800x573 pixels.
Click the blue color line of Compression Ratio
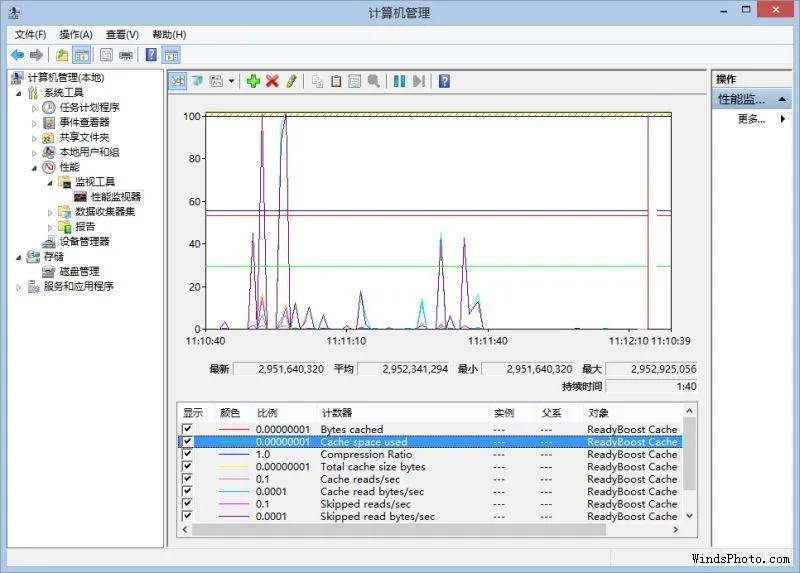pos(234,454)
